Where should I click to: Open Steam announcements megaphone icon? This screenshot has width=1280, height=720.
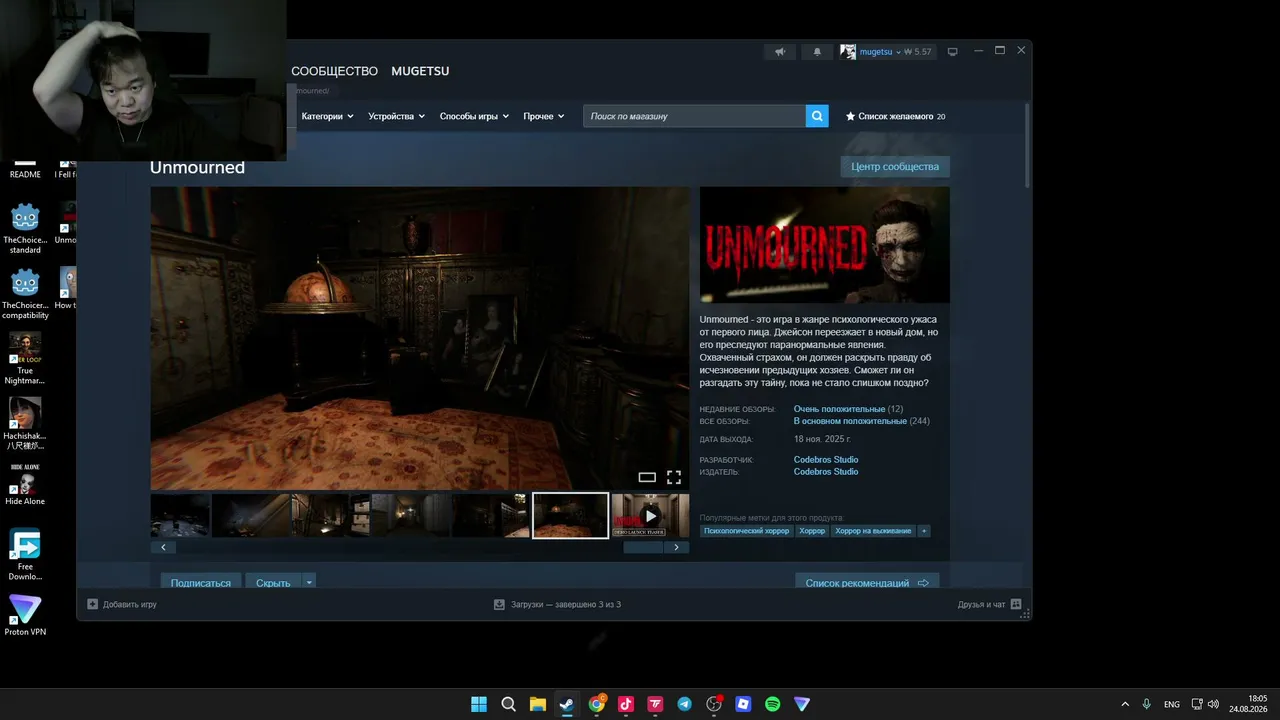(x=781, y=52)
